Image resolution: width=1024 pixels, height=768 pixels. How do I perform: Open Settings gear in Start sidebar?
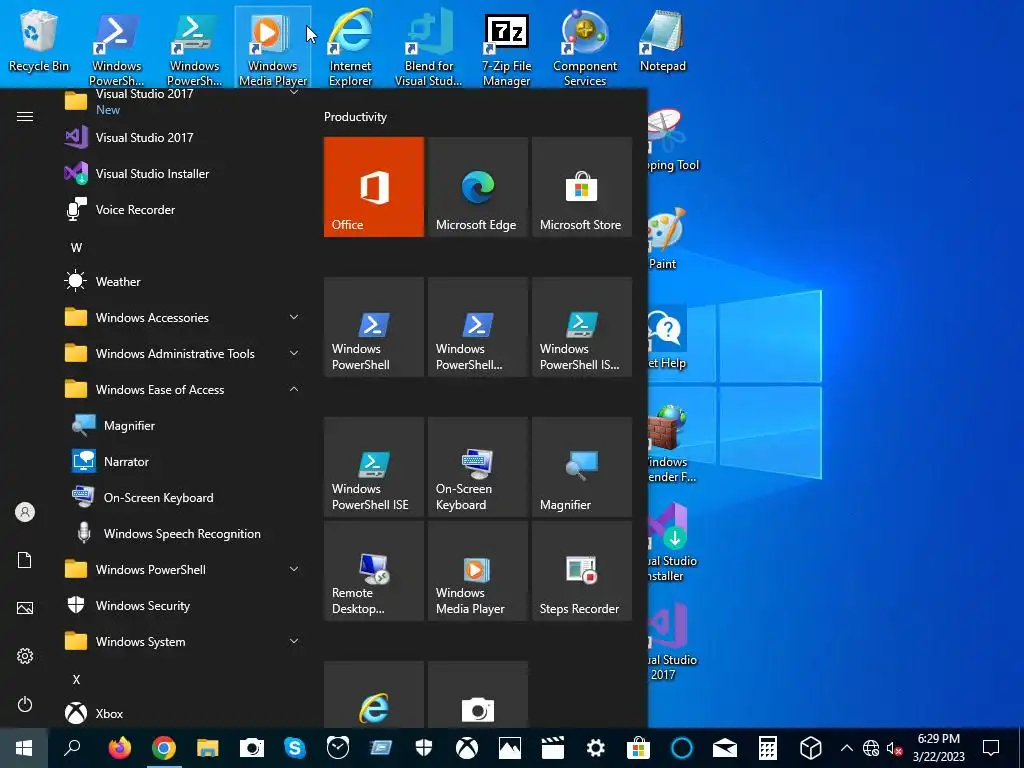(25, 656)
